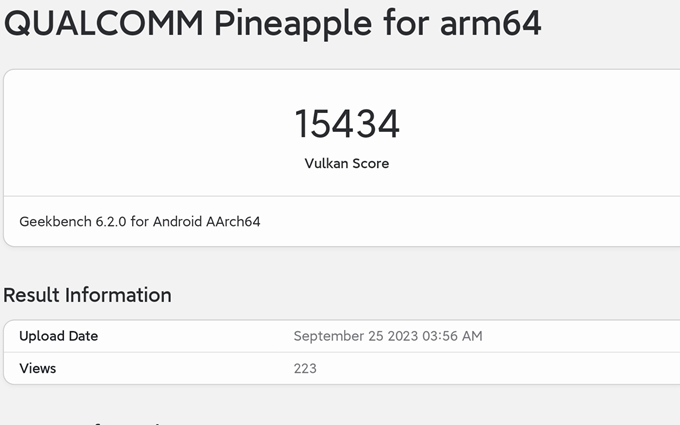Click the 6.2.0 version number
Image resolution: width=680 pixels, height=425 pixels.
111,222
